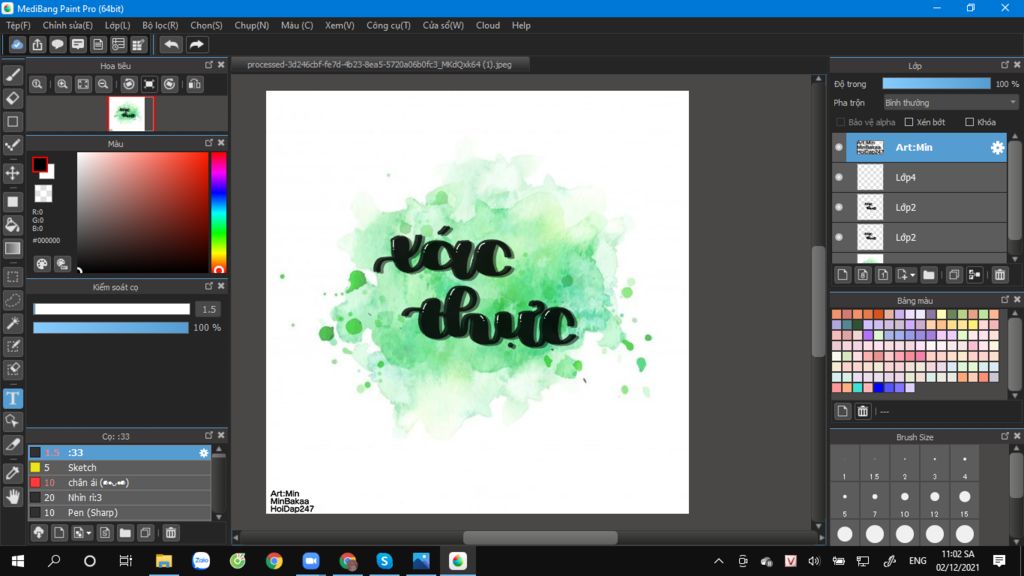Duplicate the current layer
This screenshot has height=576, width=1024.
(x=954, y=275)
